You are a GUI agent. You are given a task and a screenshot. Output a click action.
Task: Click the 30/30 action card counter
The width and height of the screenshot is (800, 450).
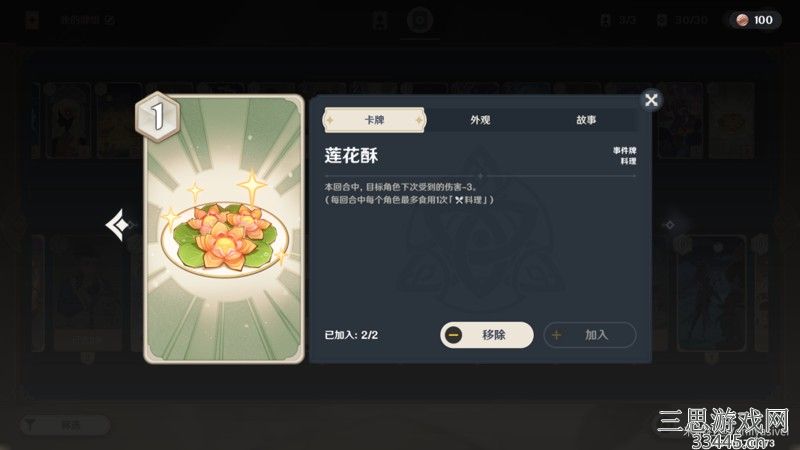[682, 20]
